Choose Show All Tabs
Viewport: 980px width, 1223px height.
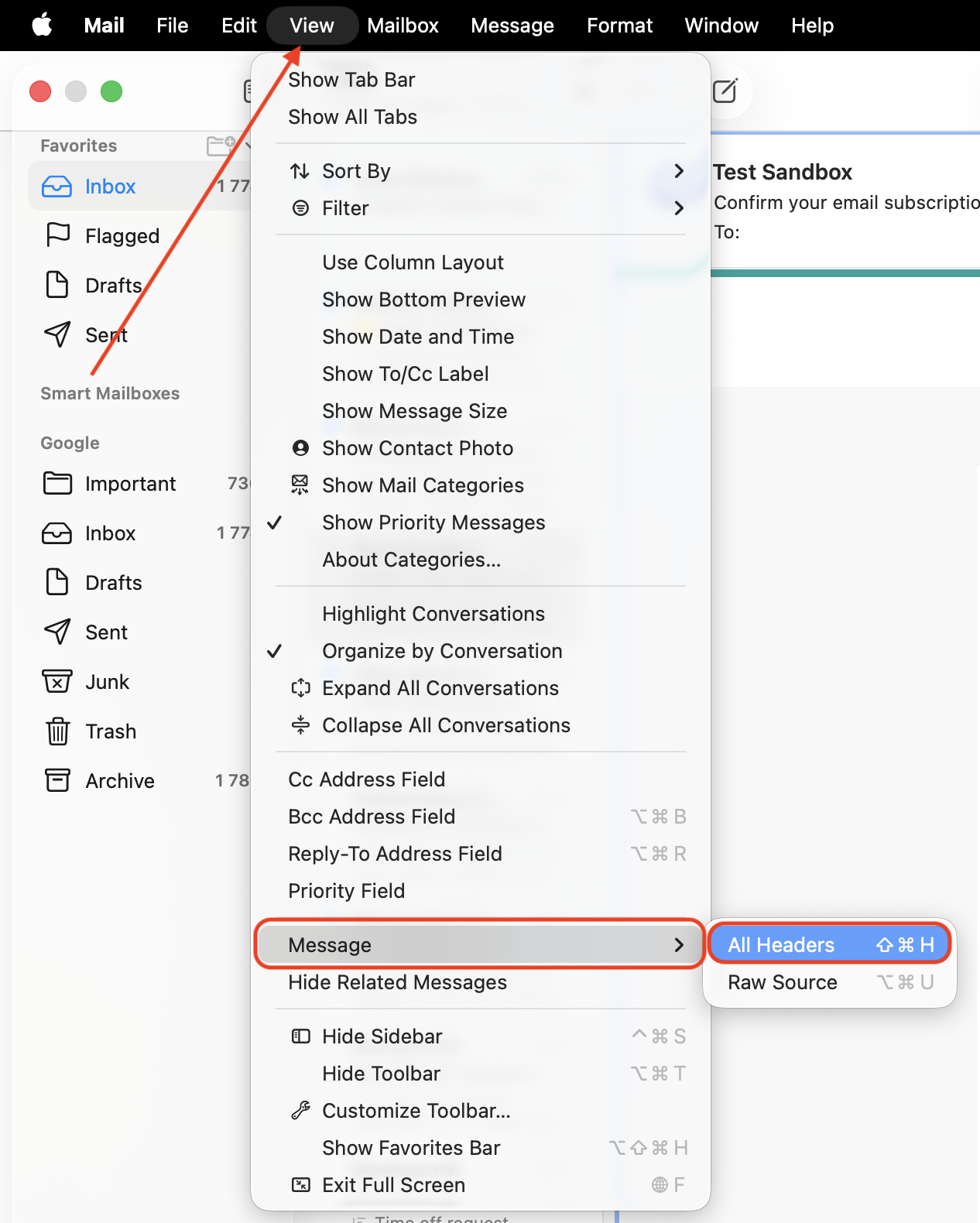(x=481, y=117)
